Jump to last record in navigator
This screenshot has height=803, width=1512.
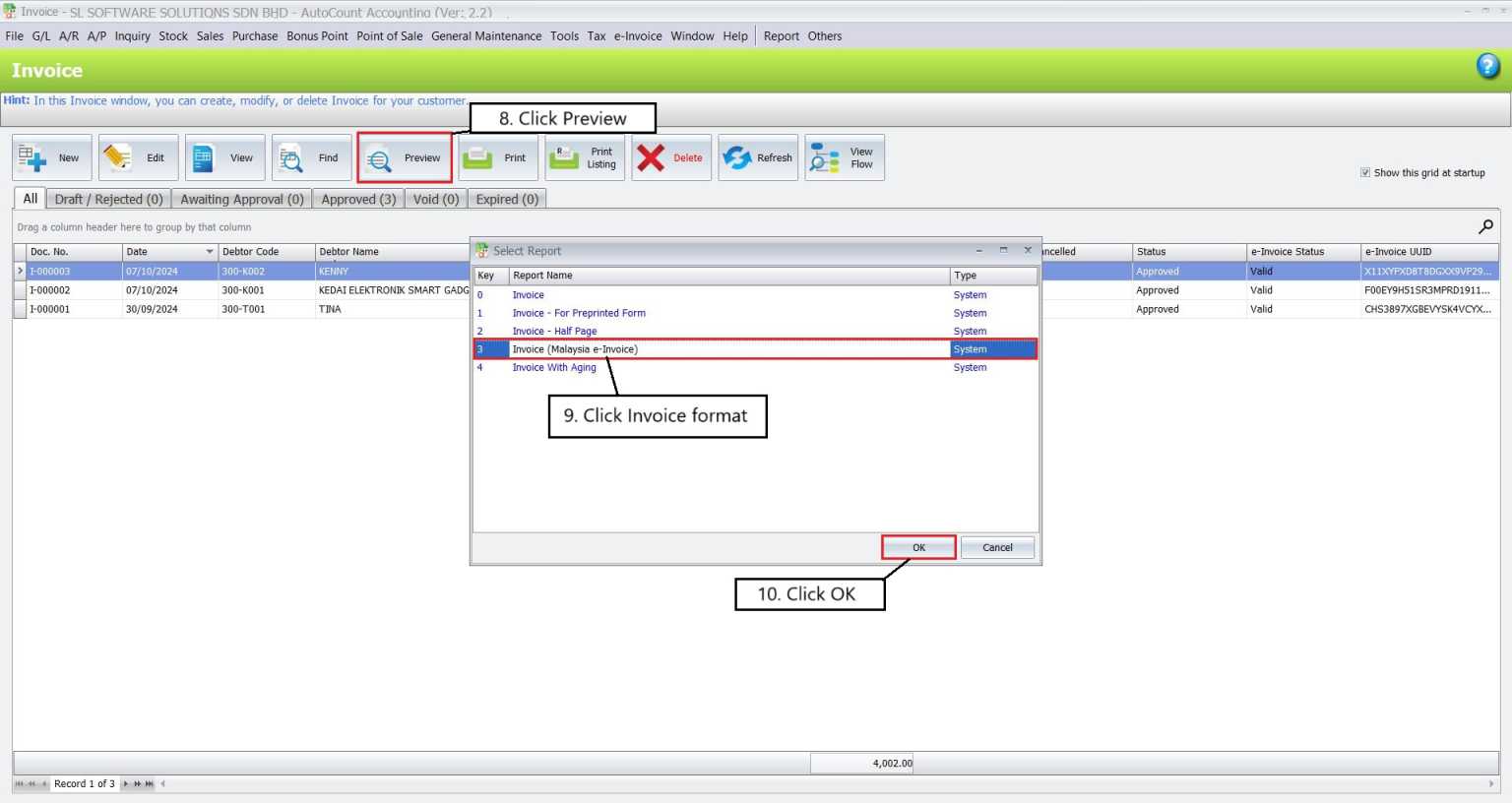[x=150, y=784]
